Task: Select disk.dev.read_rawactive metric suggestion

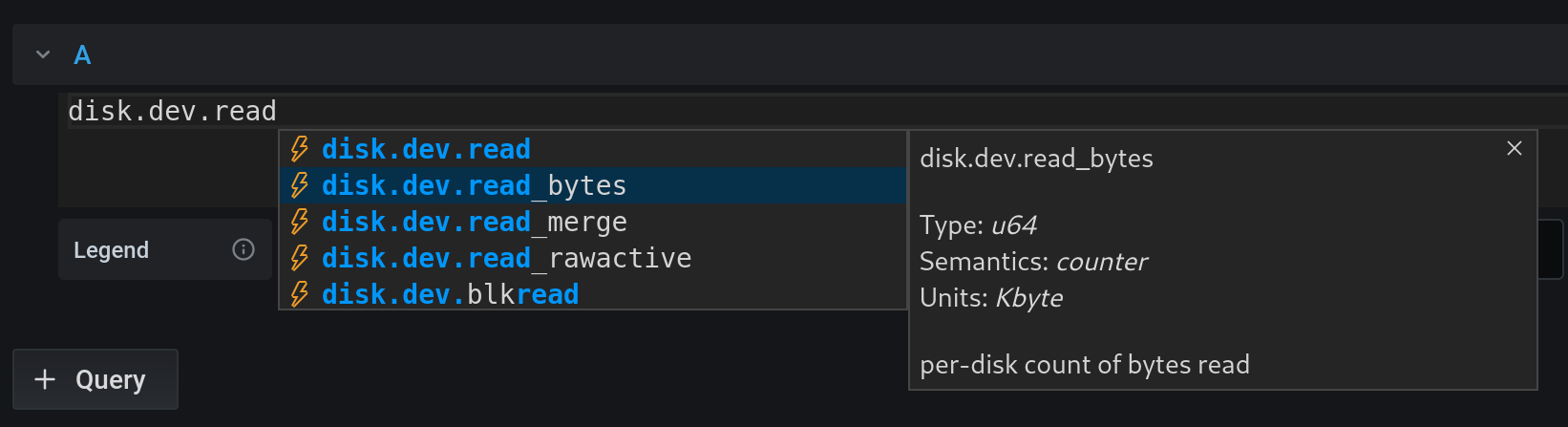Action: [506, 258]
